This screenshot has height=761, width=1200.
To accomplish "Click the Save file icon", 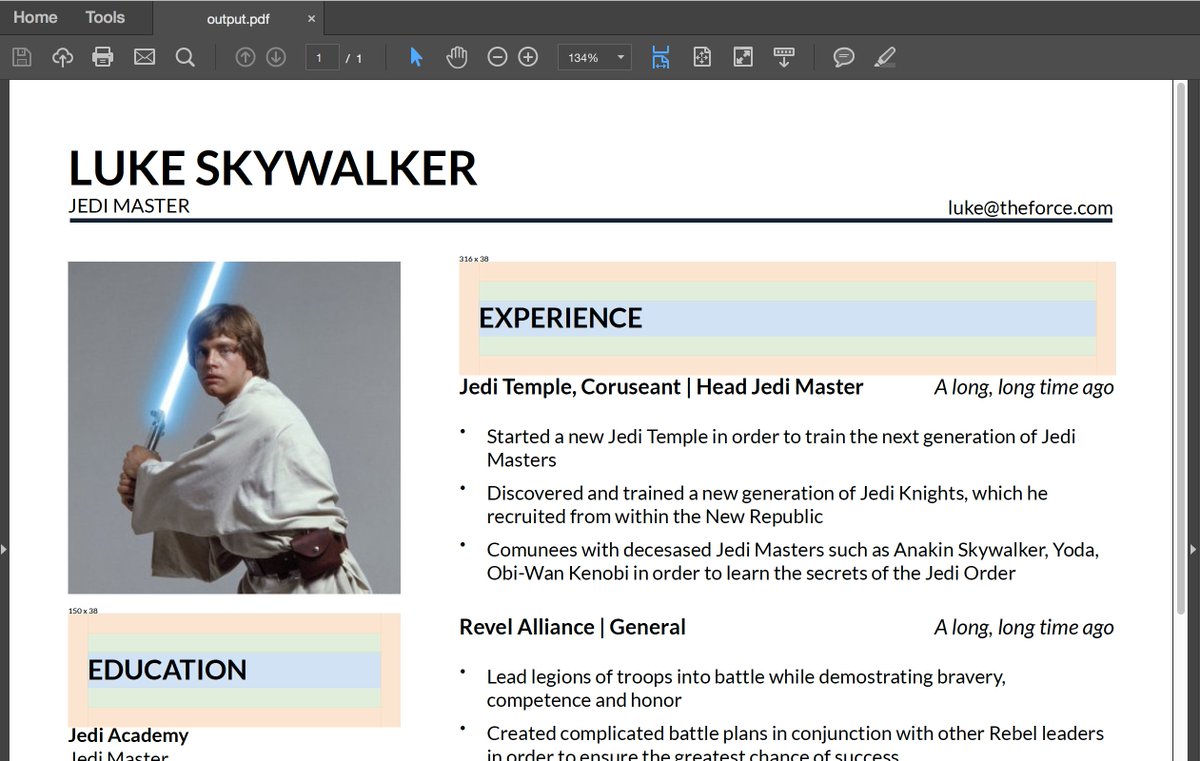I will pyautogui.click(x=21, y=57).
